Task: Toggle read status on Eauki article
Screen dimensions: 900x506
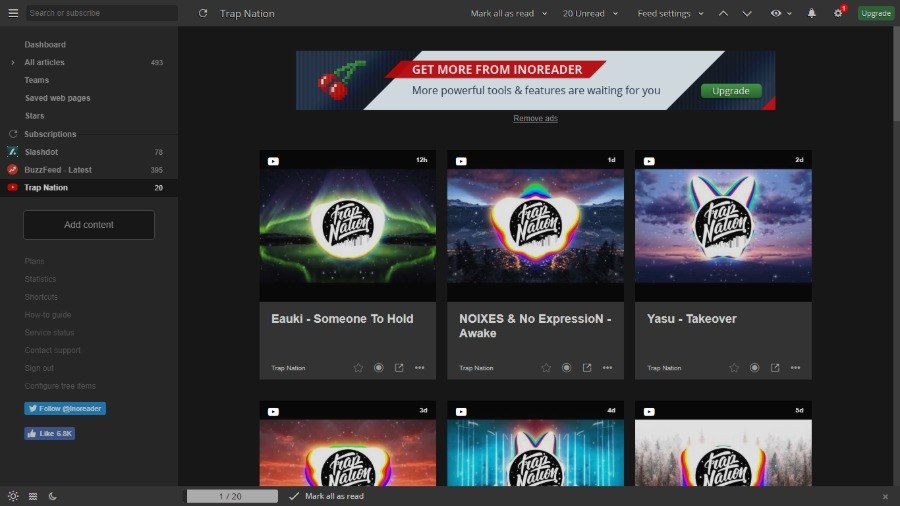Action: pyautogui.click(x=379, y=368)
